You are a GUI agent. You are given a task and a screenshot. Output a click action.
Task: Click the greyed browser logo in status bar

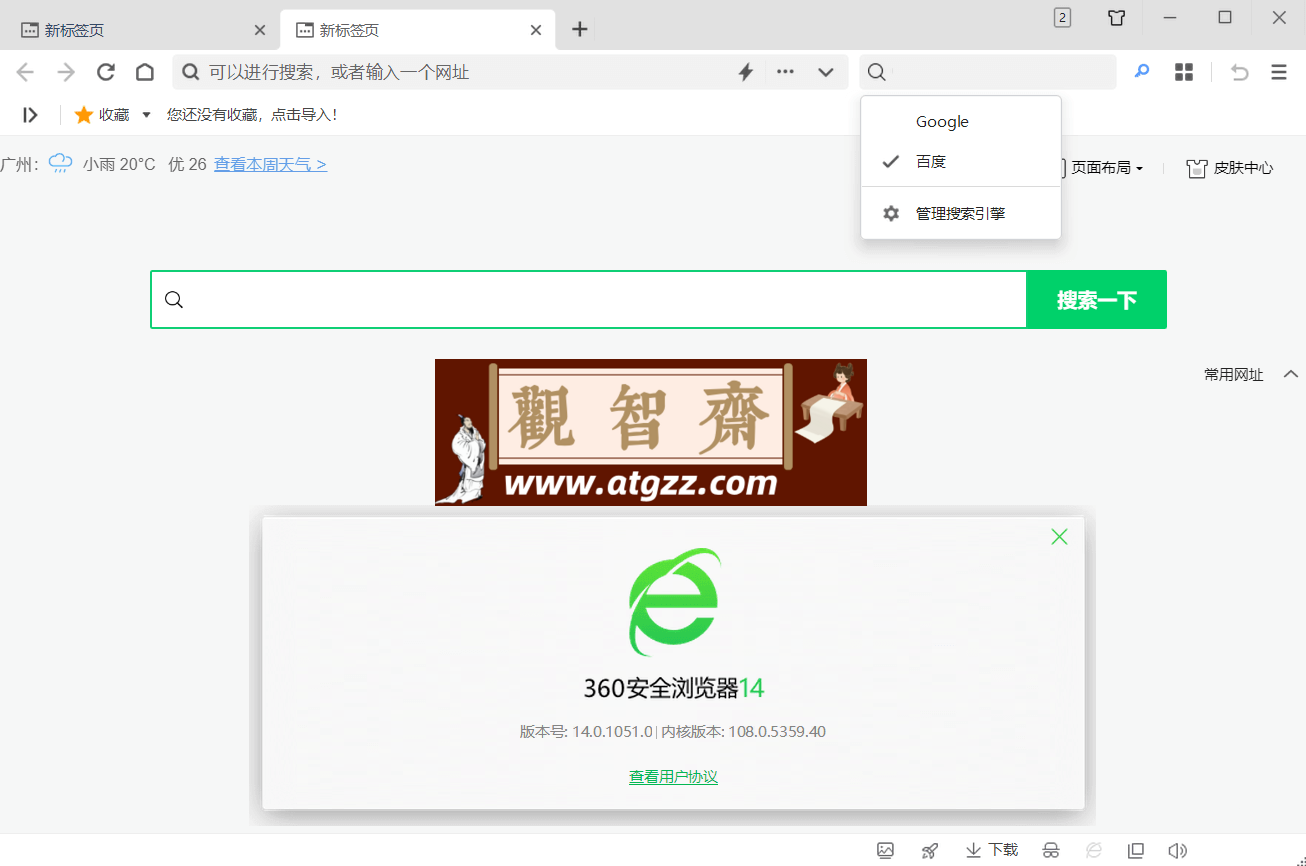(1094, 851)
